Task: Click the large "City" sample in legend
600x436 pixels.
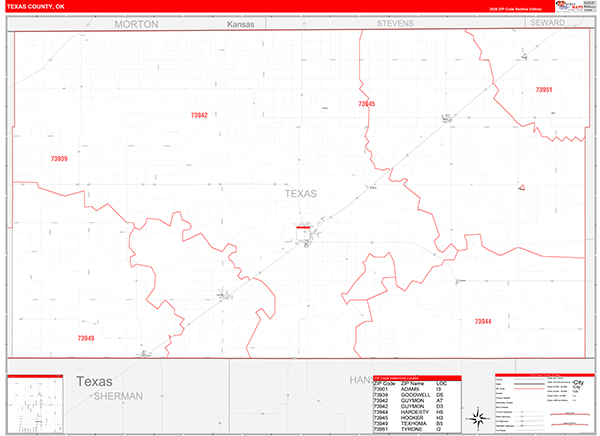Action: point(579,382)
